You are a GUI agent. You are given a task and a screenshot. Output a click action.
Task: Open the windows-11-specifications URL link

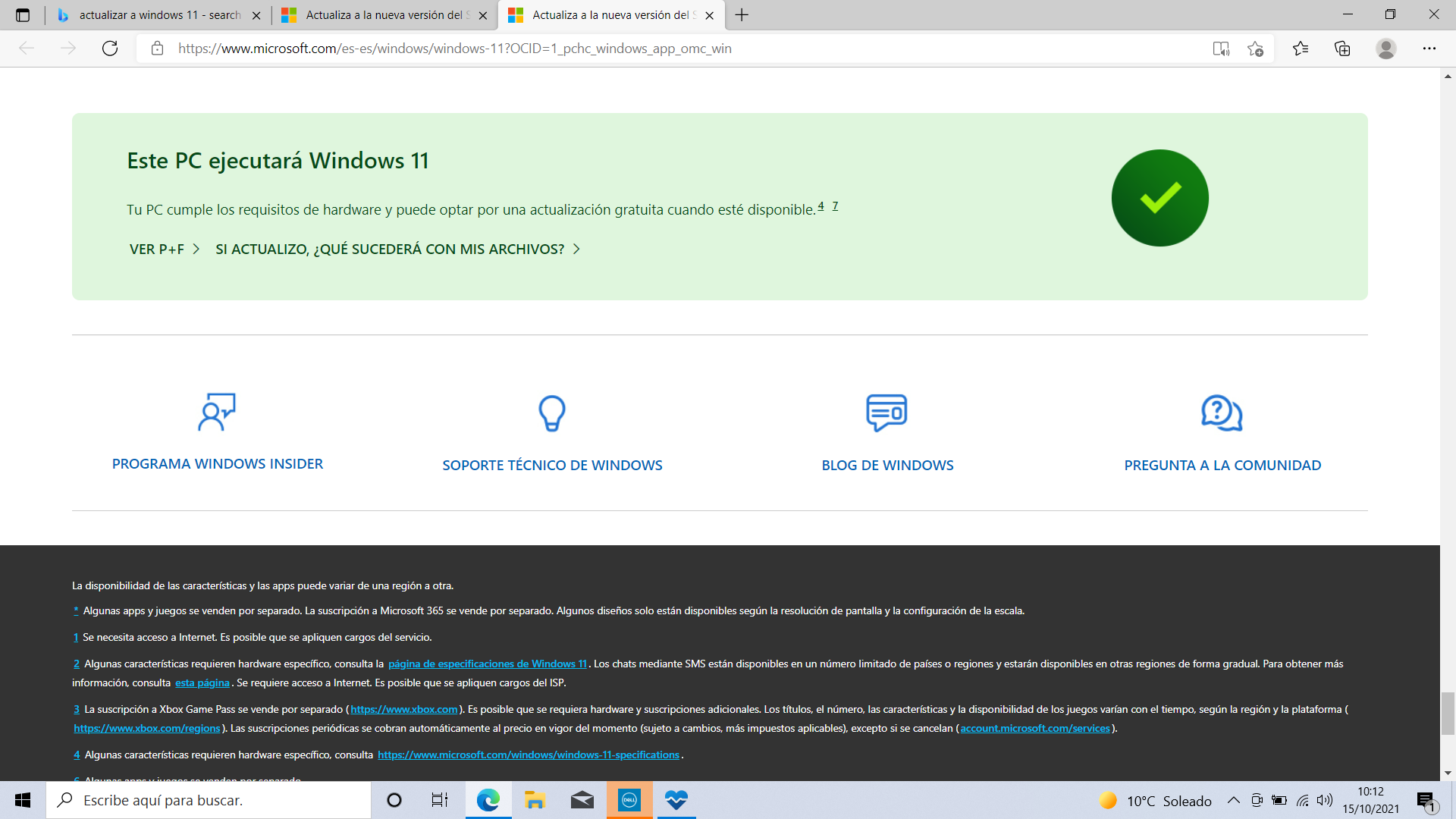pos(529,755)
